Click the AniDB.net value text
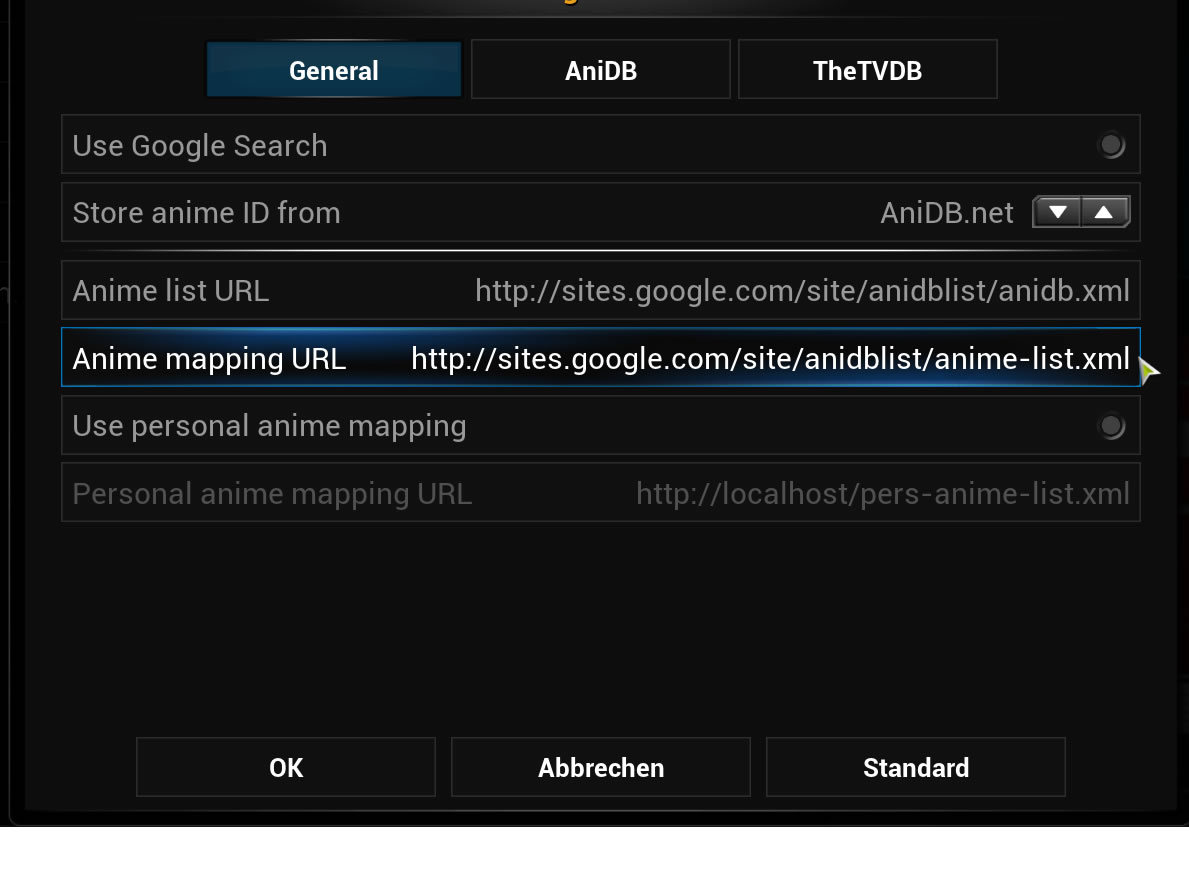Viewport: 1189px width, 889px height. click(x=946, y=213)
